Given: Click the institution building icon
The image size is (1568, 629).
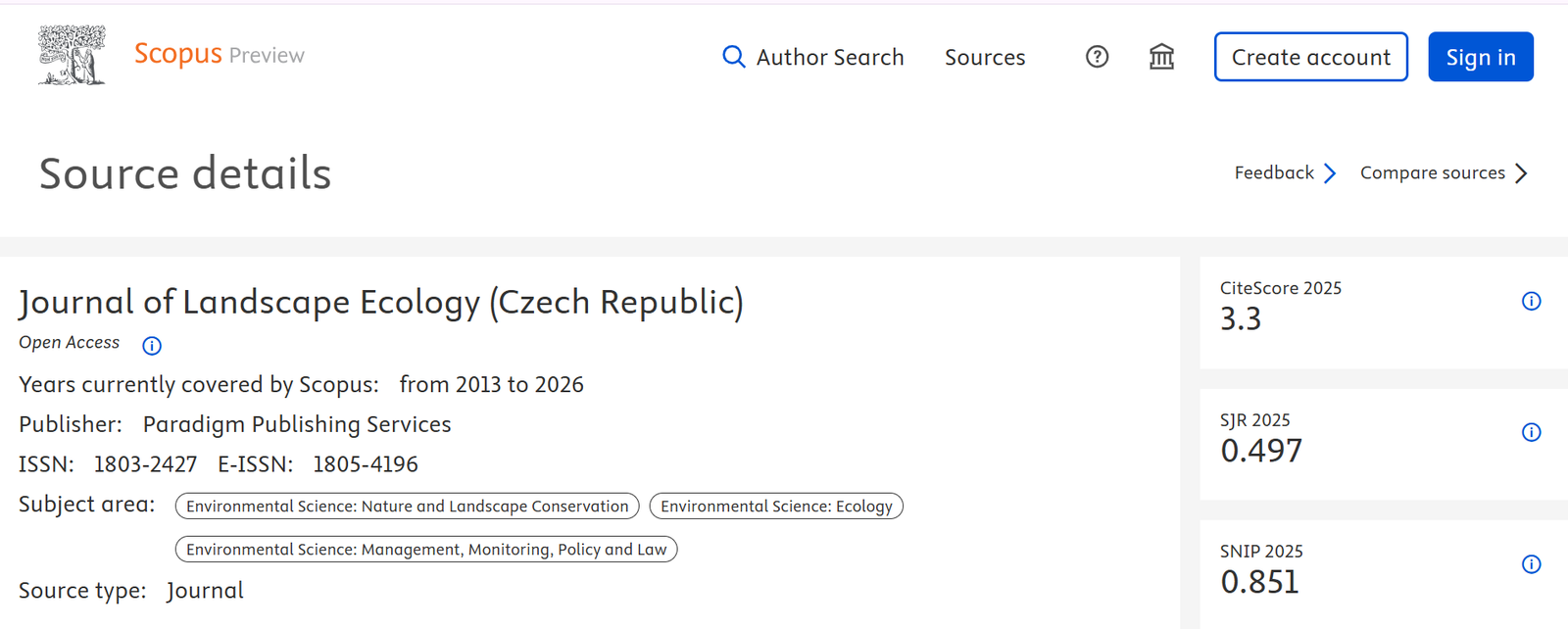Looking at the screenshot, I should click(1161, 57).
